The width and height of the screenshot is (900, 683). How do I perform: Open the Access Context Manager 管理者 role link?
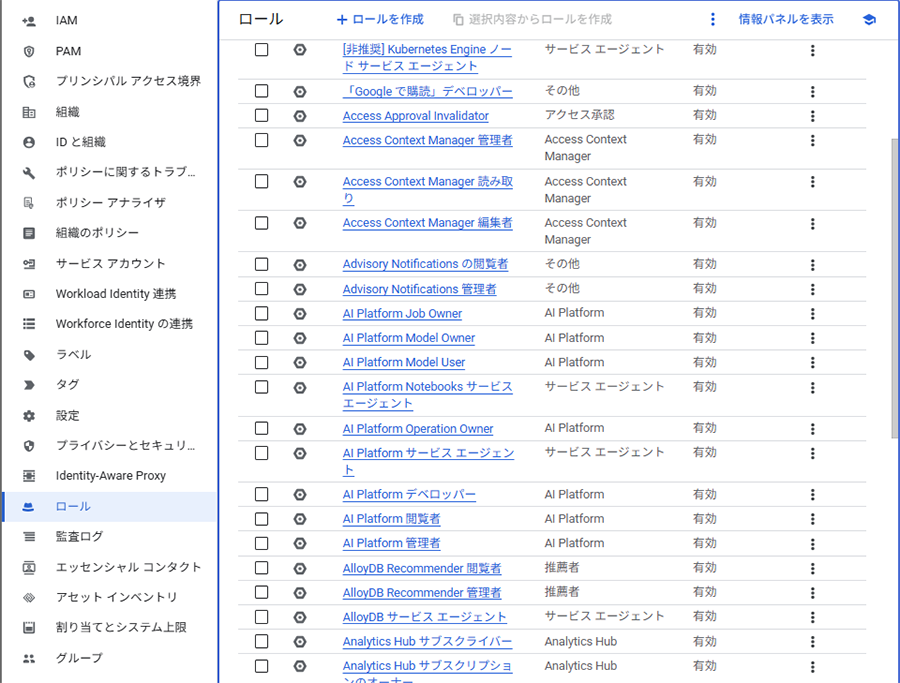[x=427, y=141]
